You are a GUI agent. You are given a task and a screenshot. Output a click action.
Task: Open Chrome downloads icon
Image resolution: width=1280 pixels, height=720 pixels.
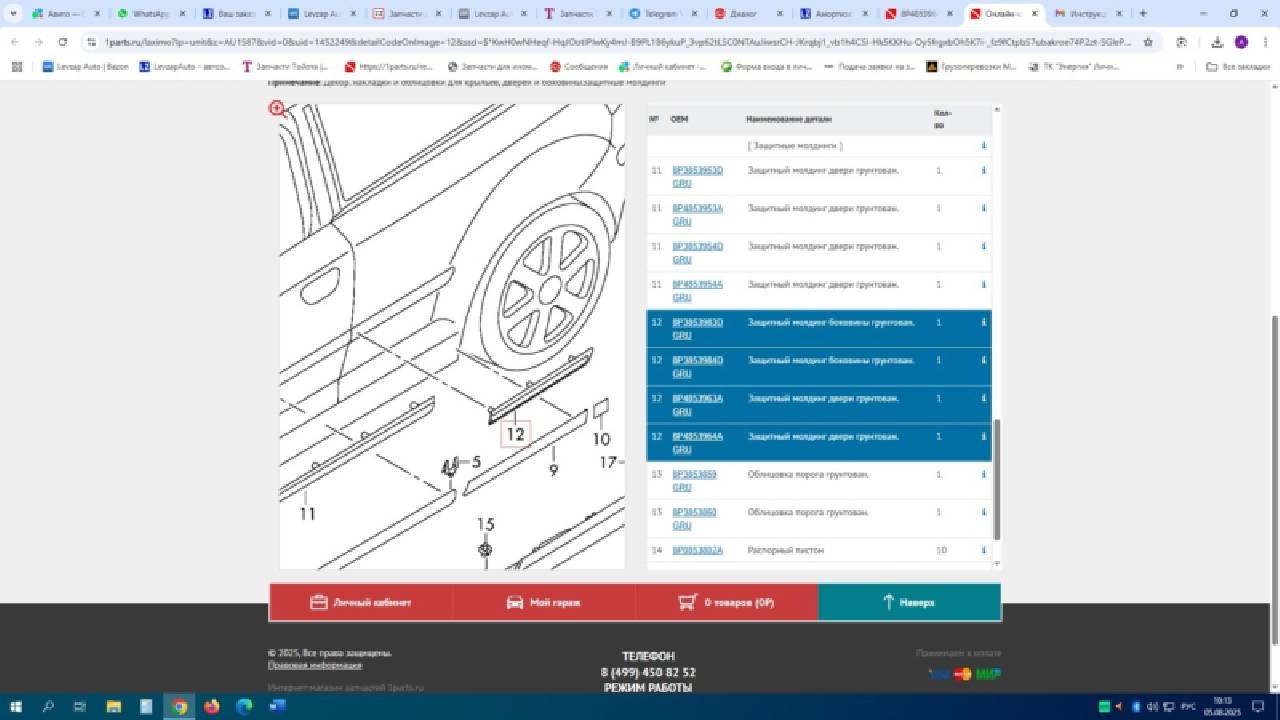1217,42
